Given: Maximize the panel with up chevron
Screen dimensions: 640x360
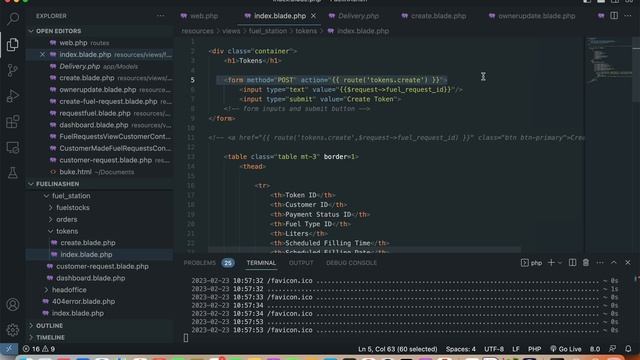Looking at the screenshot, I should tap(614, 263).
